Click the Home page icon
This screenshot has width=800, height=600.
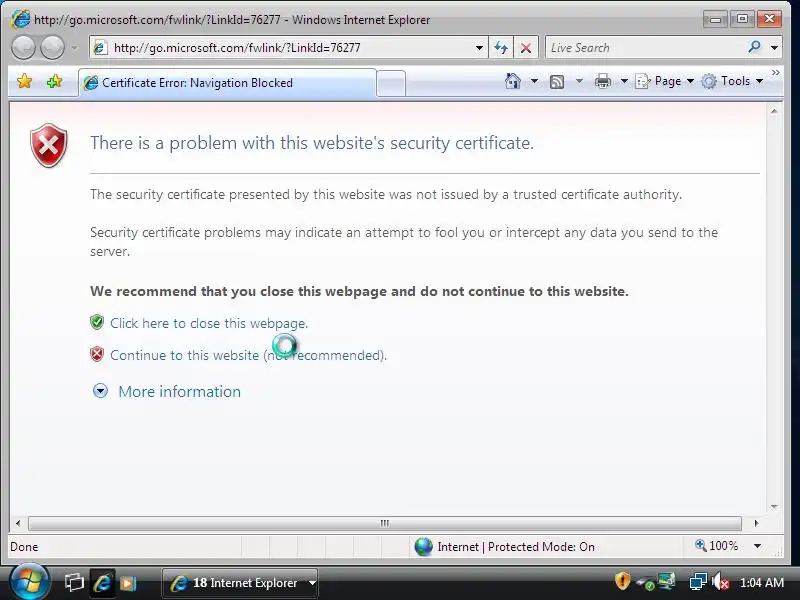(513, 81)
